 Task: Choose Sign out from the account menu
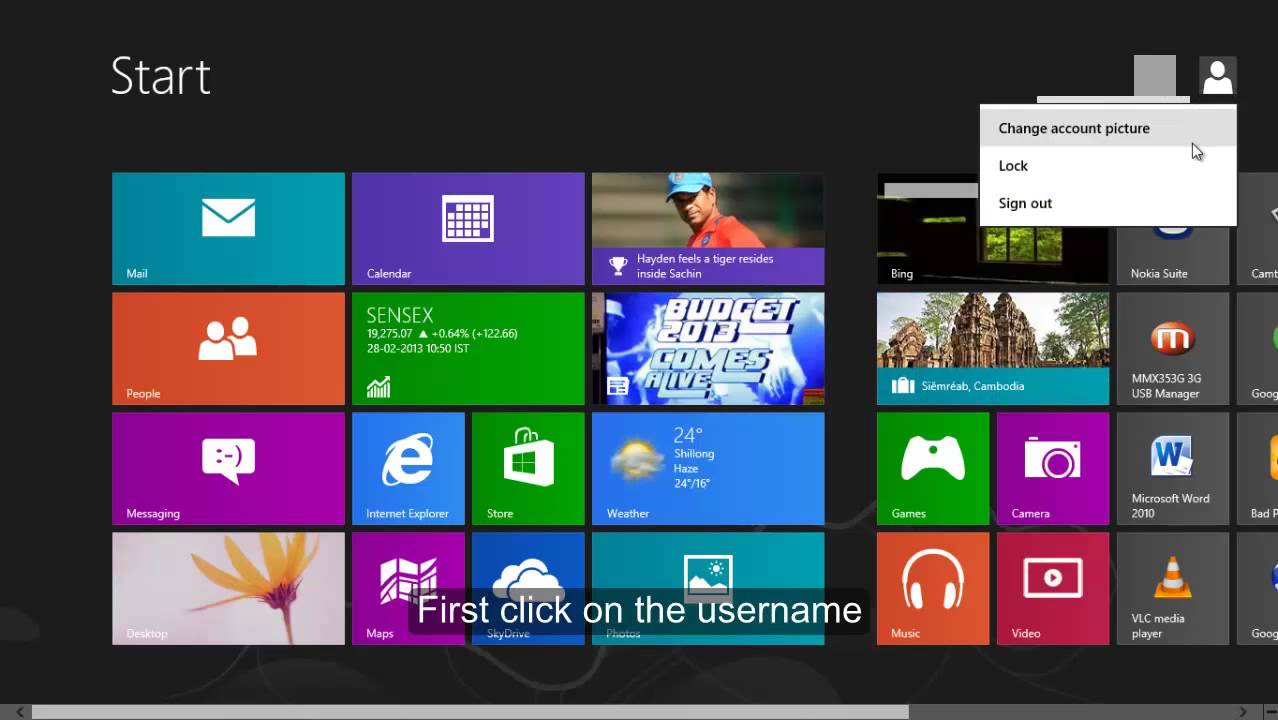point(1108,203)
